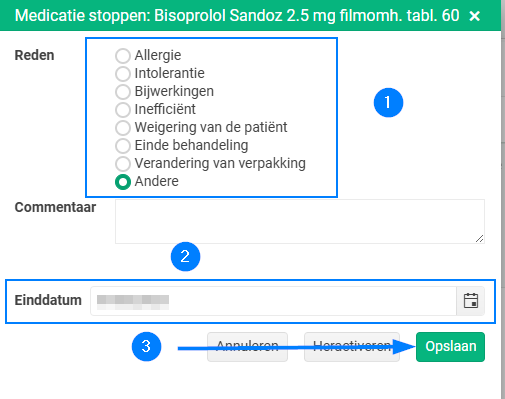Screen dimensions: 505x399
Task: Click the Annuleren button
Action: (247, 347)
